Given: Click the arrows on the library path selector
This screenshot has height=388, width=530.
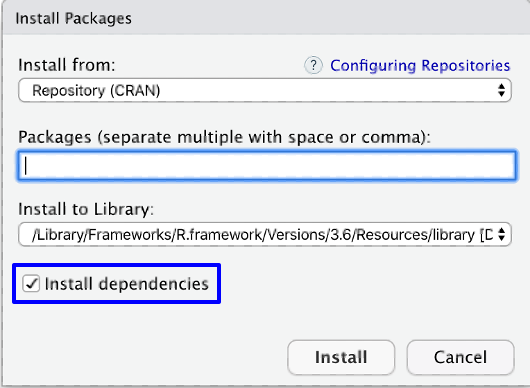Looking at the screenshot, I should (502, 234).
